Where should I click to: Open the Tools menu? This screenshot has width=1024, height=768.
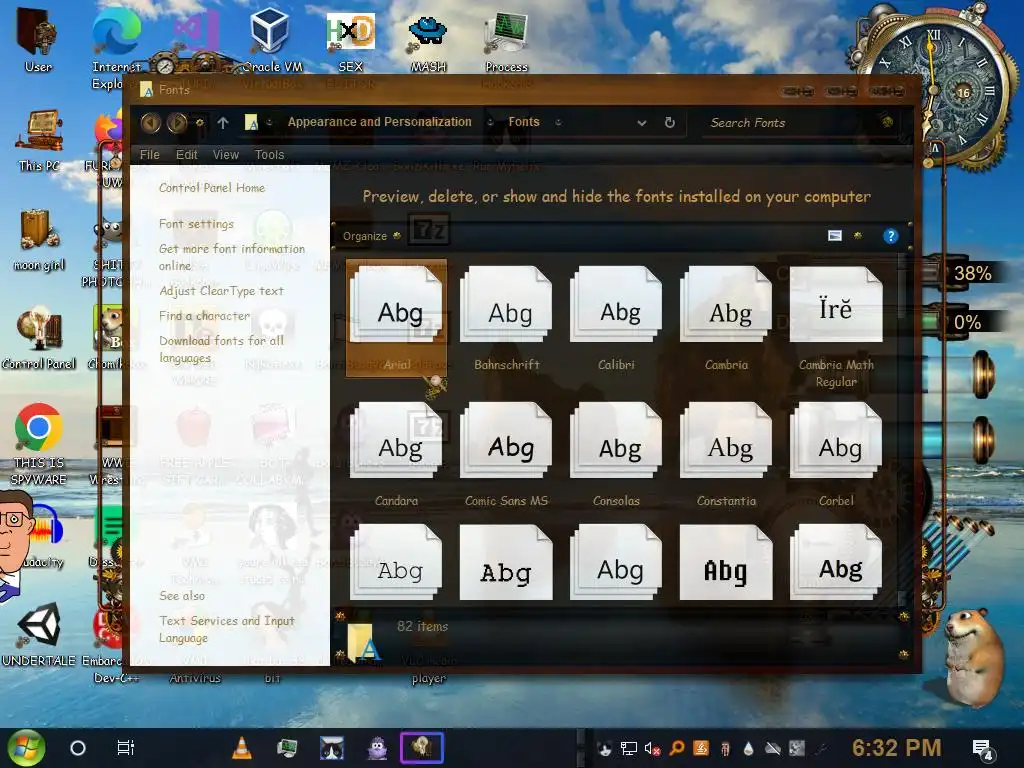[x=269, y=155]
